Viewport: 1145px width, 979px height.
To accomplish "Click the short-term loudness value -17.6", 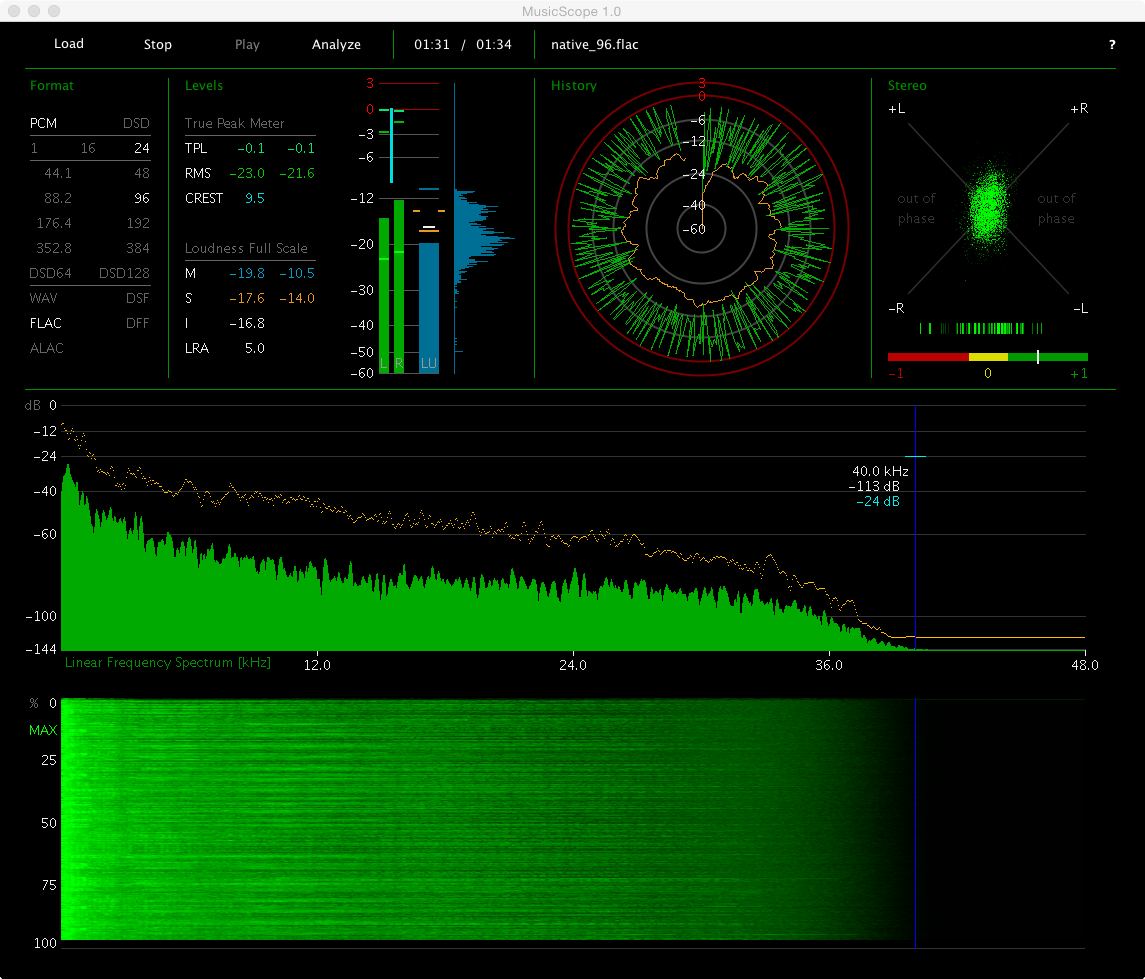I will 247,298.
